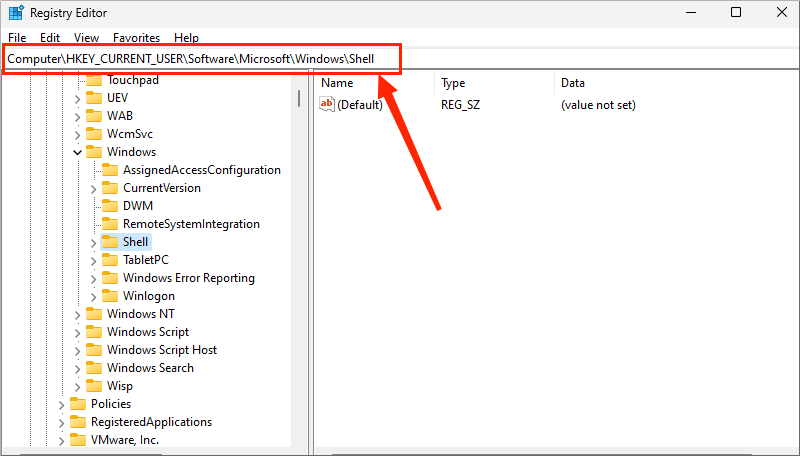
Task: Expand the WcmSvc key
Action: (77, 135)
